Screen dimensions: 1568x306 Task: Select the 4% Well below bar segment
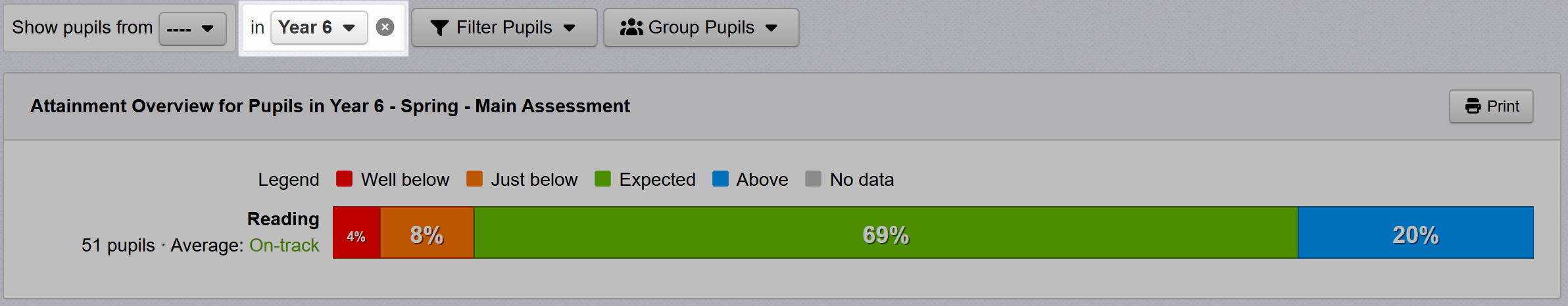pyautogui.click(x=356, y=233)
